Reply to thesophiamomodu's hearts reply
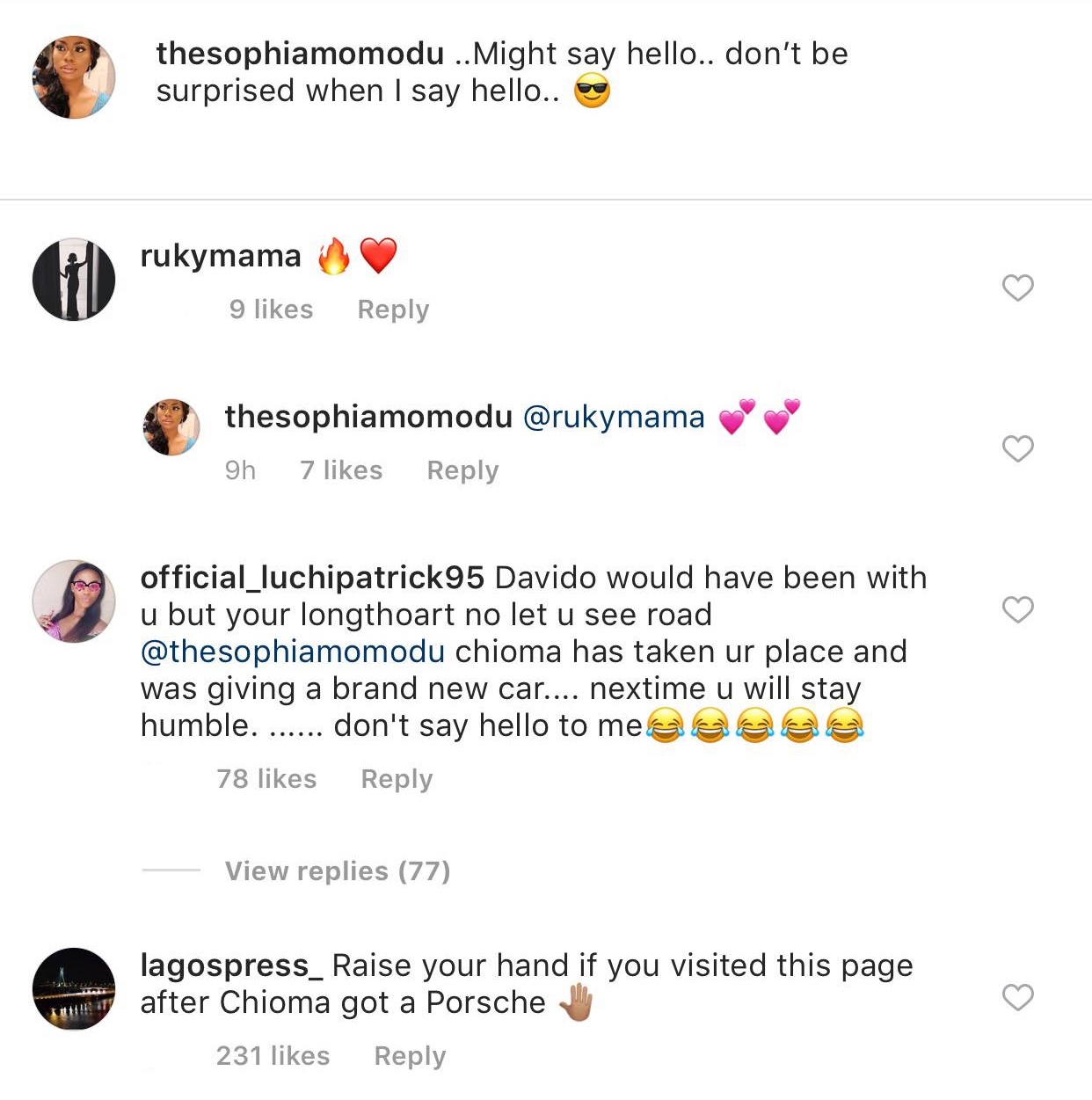 point(462,470)
